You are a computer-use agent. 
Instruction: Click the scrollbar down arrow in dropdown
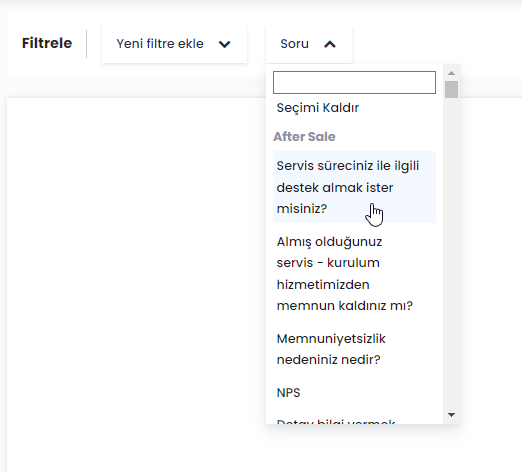click(451, 415)
